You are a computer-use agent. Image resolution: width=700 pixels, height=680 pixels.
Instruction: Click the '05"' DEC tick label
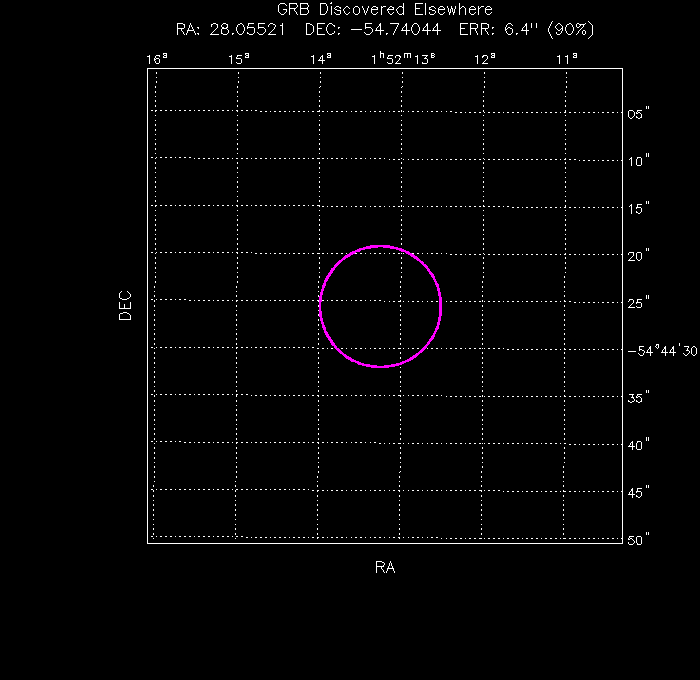(x=638, y=114)
